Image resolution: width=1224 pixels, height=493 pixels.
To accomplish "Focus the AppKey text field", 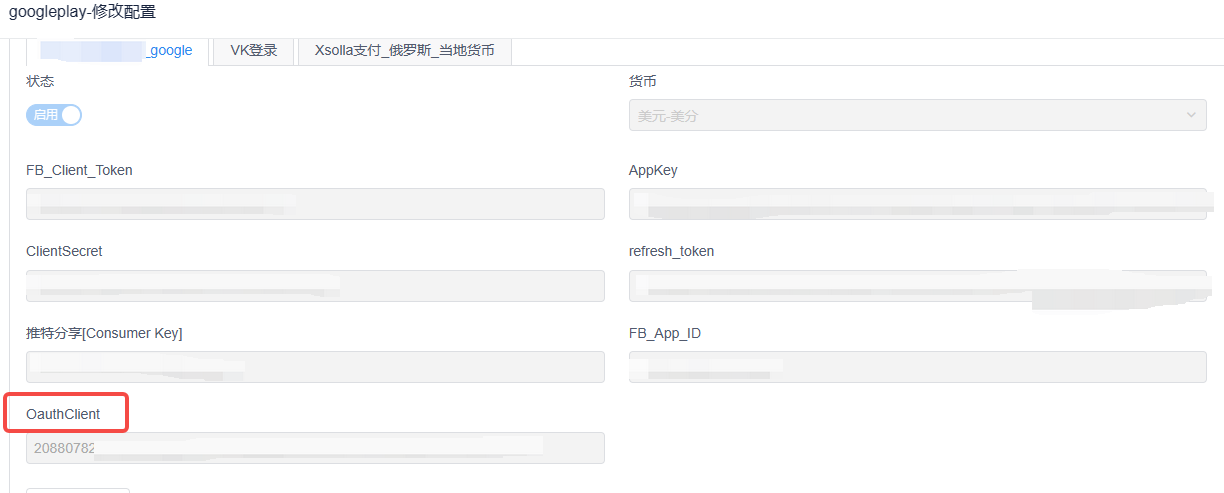I will [x=917, y=204].
